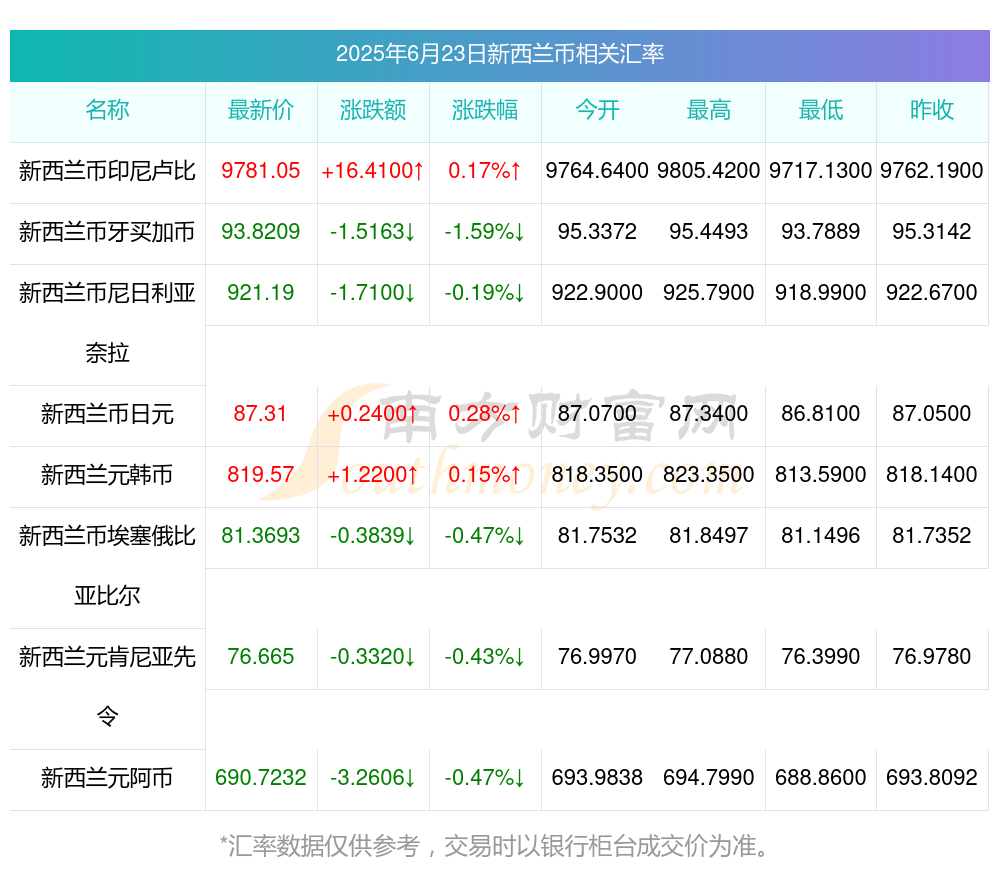Click the latest price 76.665
The height and width of the screenshot is (877, 1000).
tap(261, 656)
